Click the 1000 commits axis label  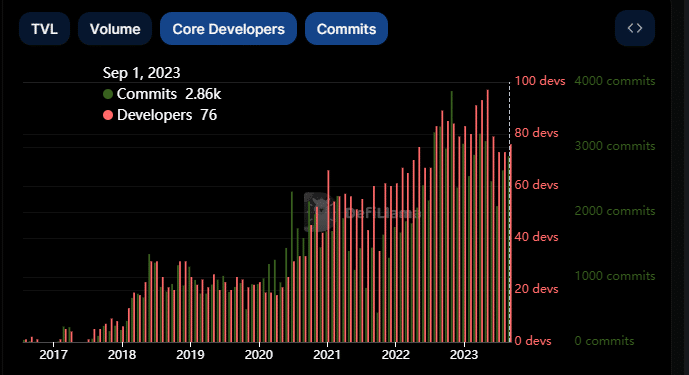(615, 276)
